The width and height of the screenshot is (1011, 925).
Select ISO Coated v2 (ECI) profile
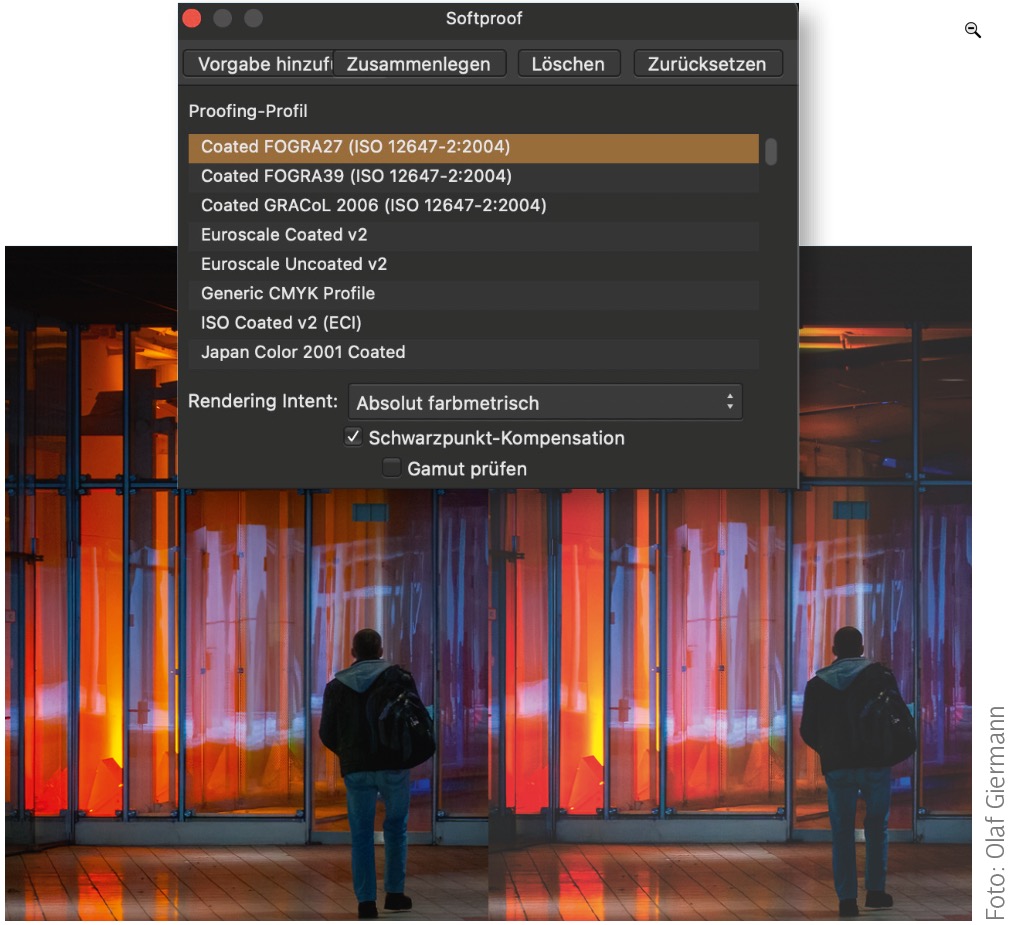coord(473,323)
